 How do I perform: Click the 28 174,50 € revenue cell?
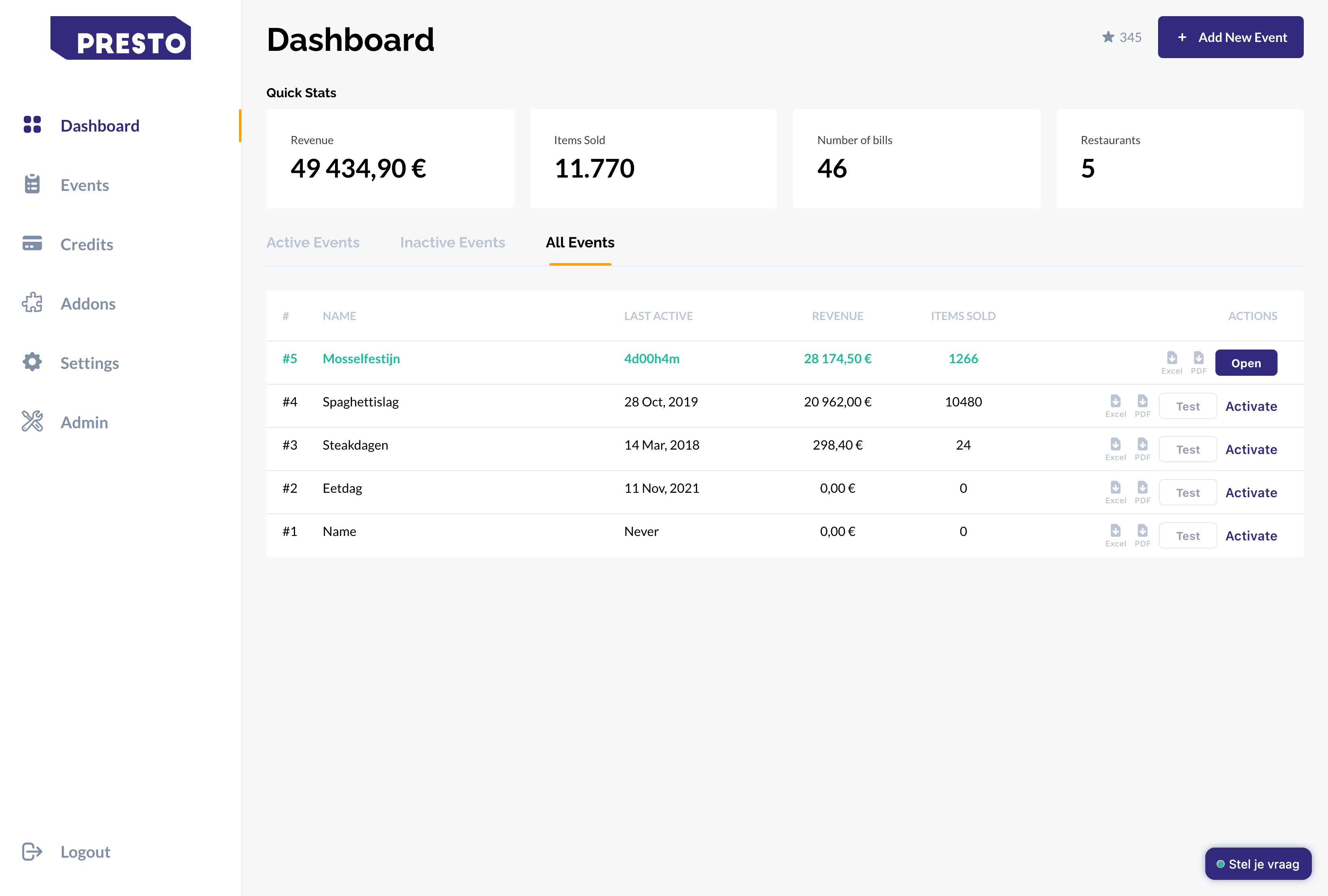[837, 358]
